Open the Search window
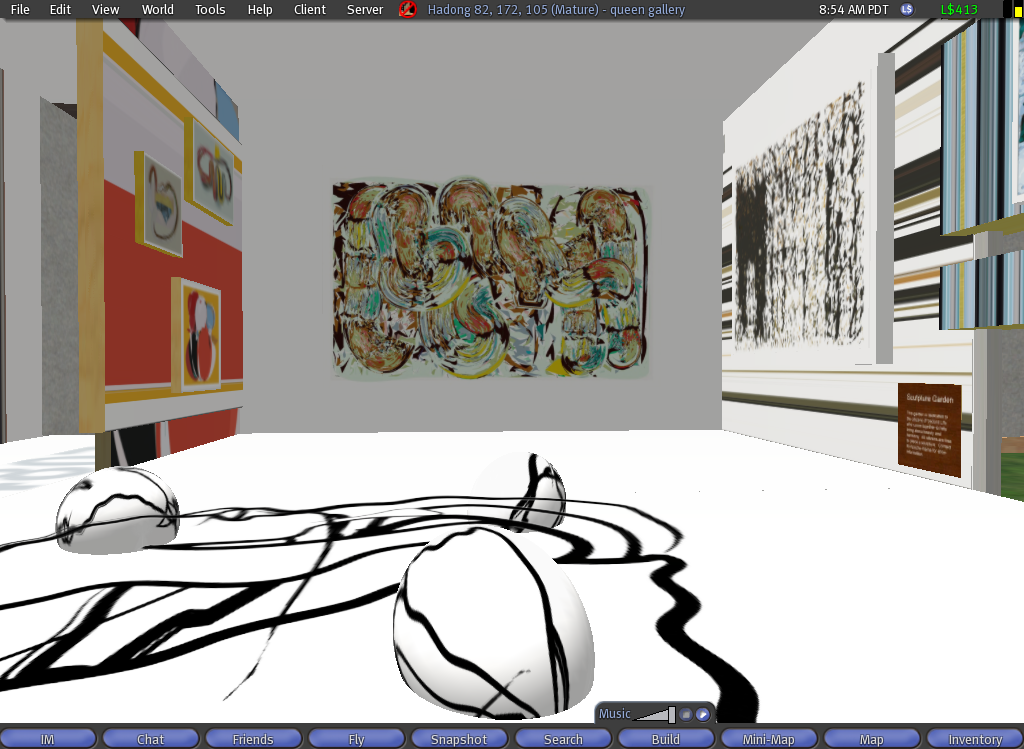Viewport: 1024px width, 749px height. point(563,739)
